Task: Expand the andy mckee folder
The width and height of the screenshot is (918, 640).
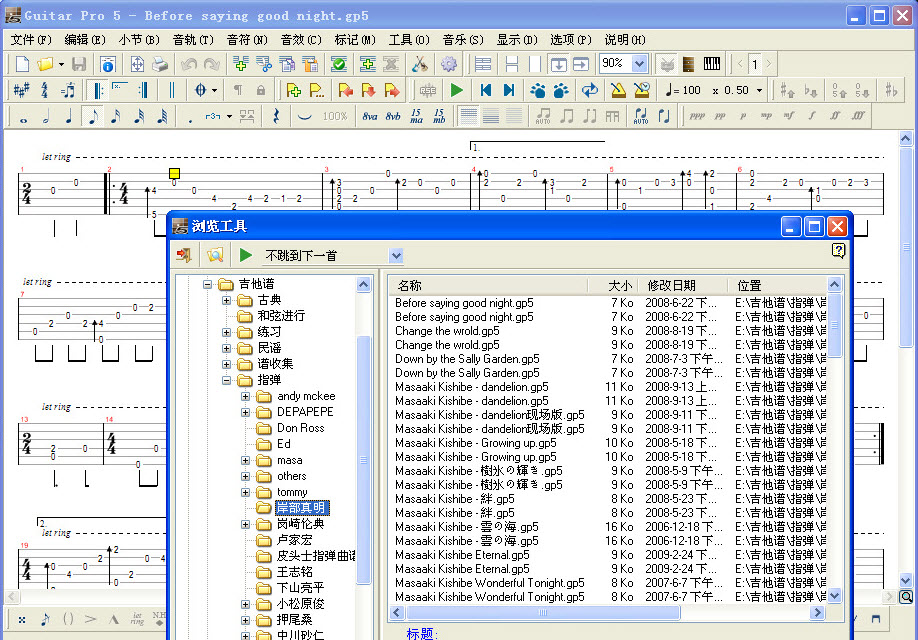Action: point(246,396)
